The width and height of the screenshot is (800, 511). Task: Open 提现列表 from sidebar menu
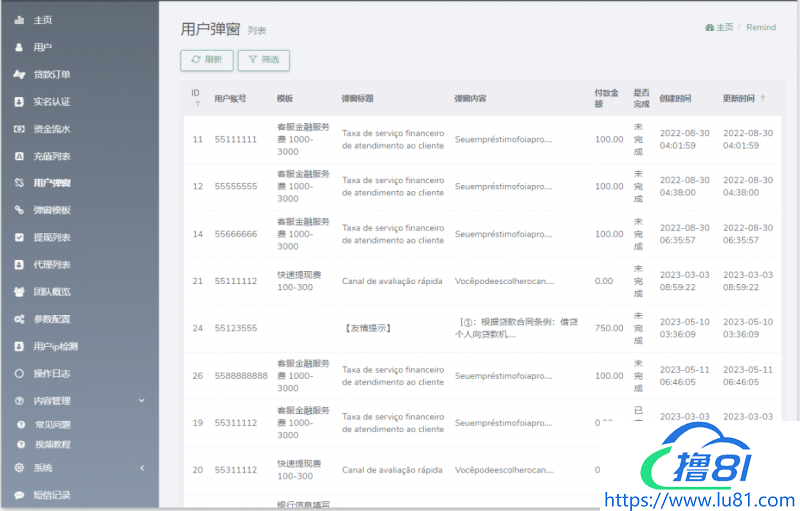pos(52,238)
